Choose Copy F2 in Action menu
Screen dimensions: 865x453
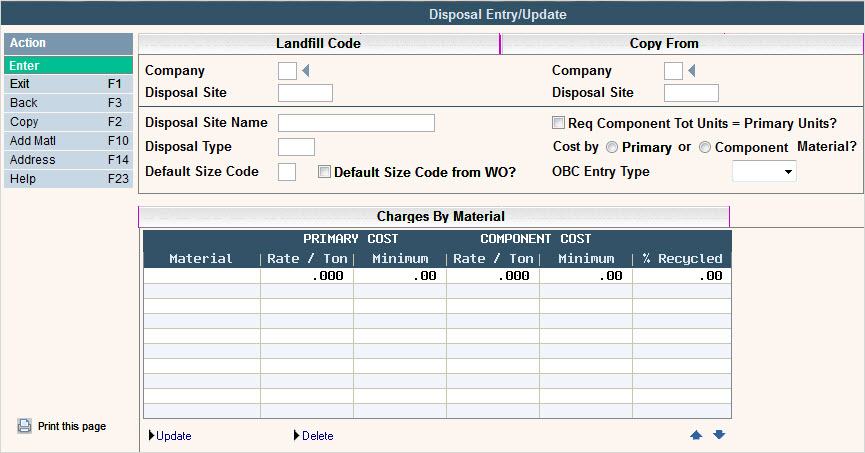[68, 122]
